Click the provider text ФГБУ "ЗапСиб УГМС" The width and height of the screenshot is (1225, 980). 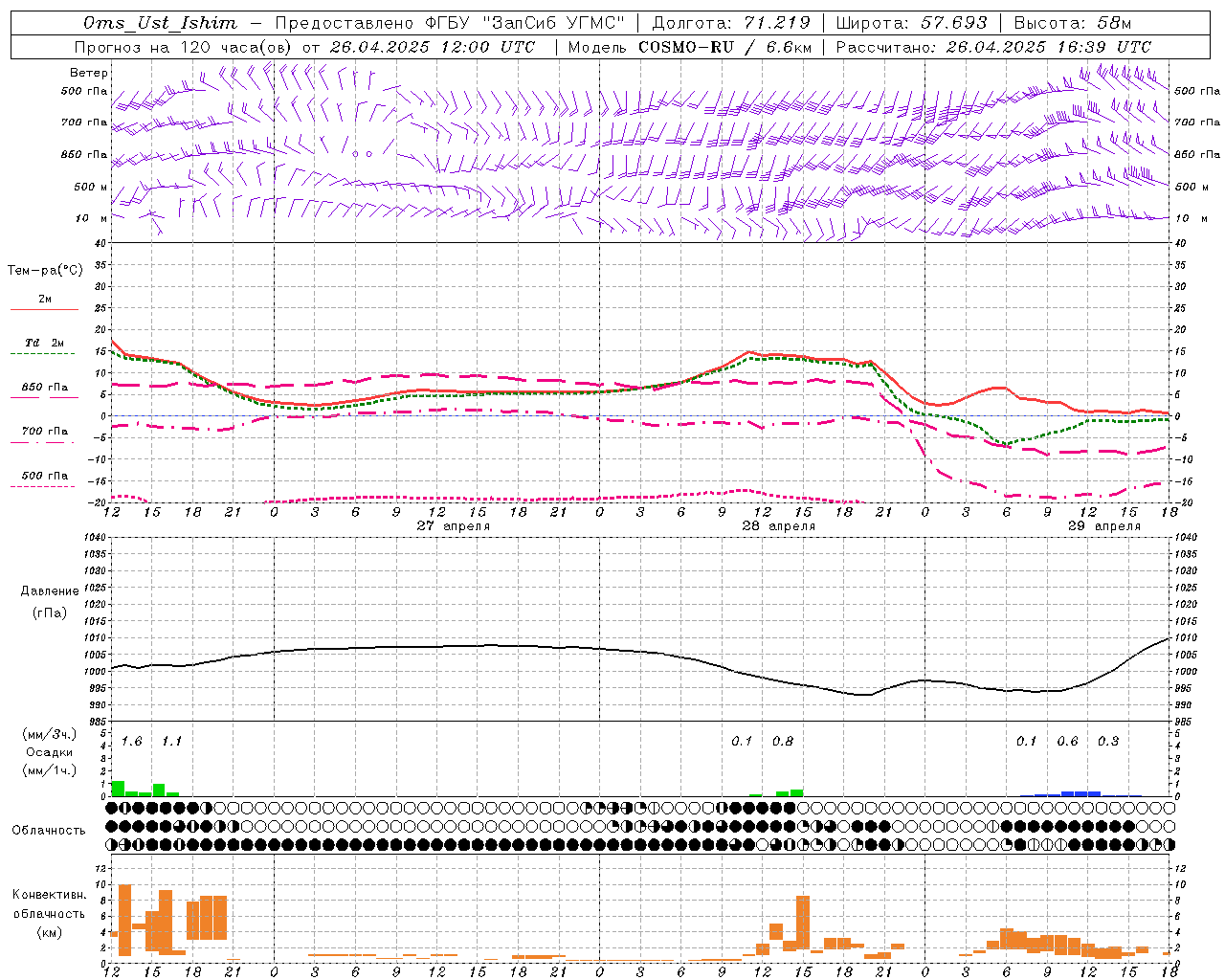[x=524, y=23]
